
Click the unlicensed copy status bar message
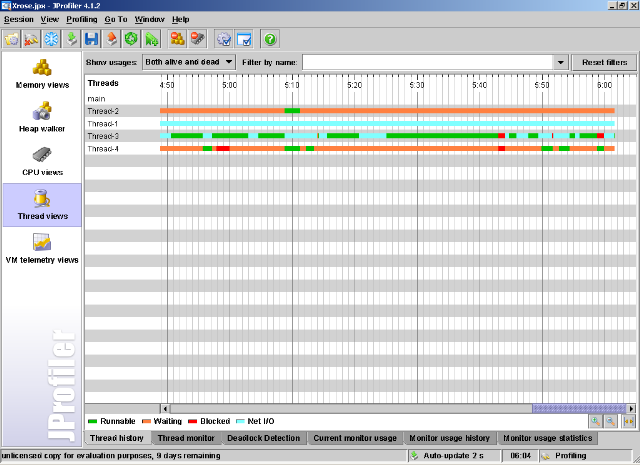(111, 456)
